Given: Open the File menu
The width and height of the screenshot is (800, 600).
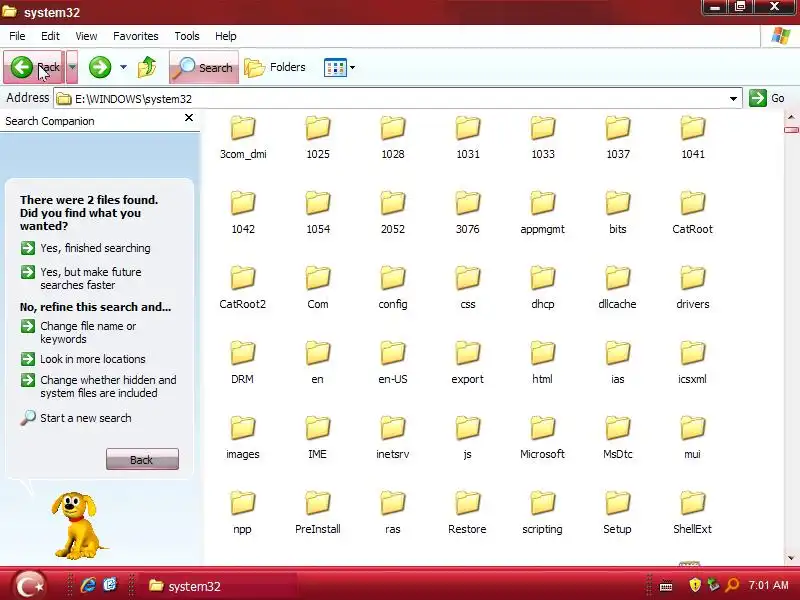Looking at the screenshot, I should tap(17, 36).
